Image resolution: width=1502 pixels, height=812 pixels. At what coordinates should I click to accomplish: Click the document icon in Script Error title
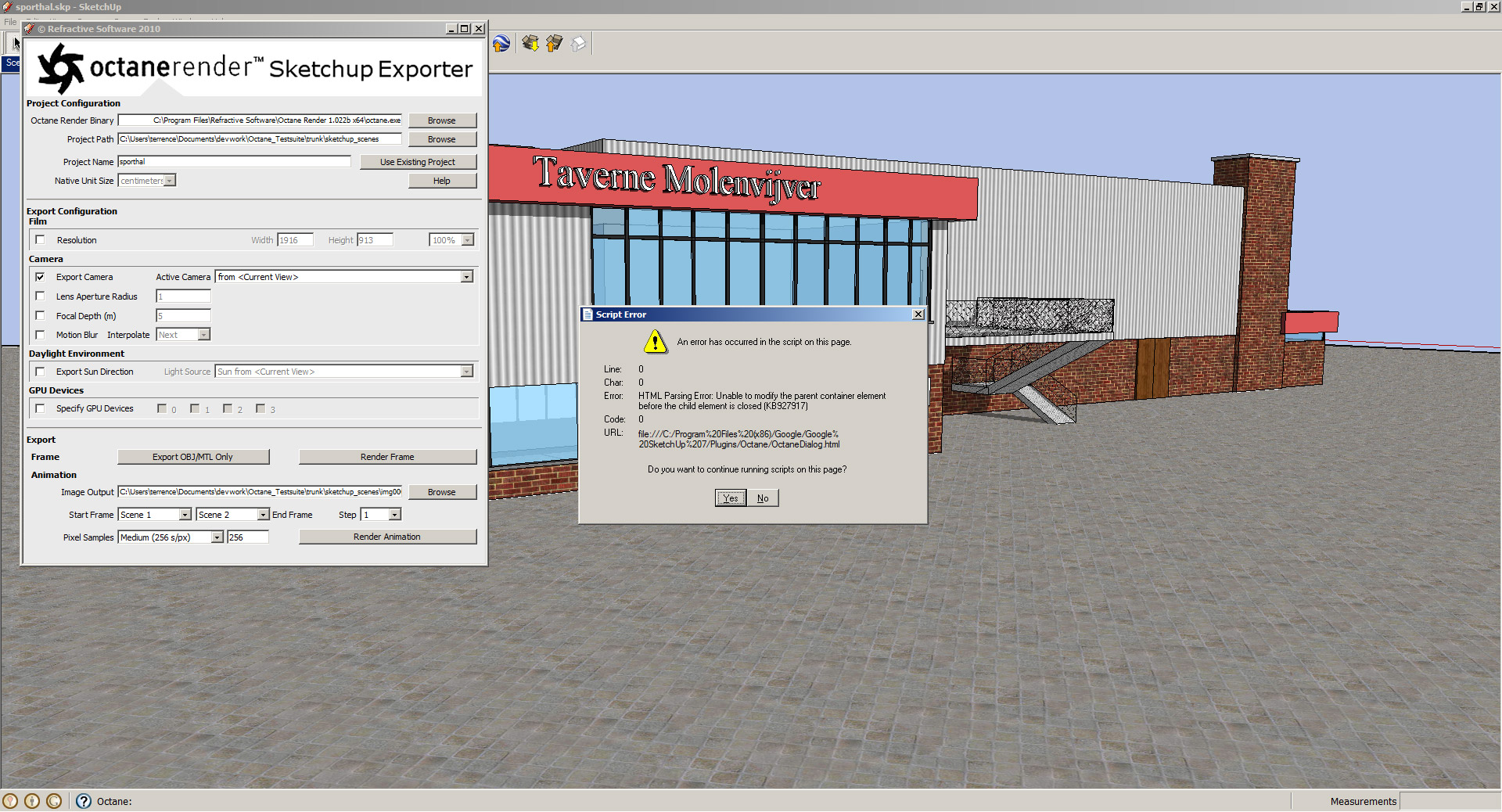pyautogui.click(x=588, y=314)
